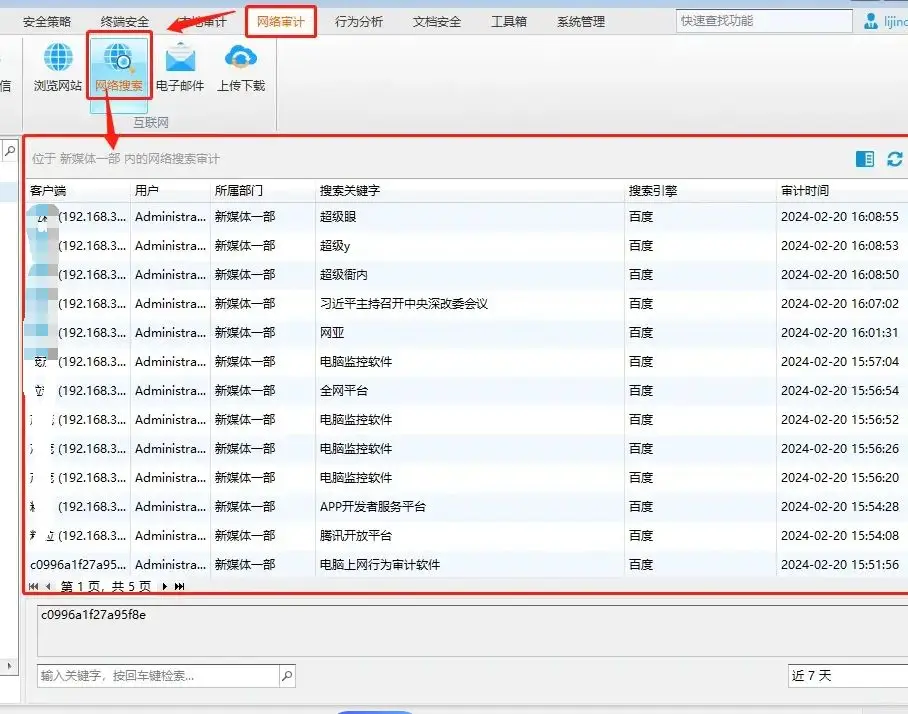Open the 浏览网站 audit icon
The height and width of the screenshot is (714, 908).
(58, 66)
